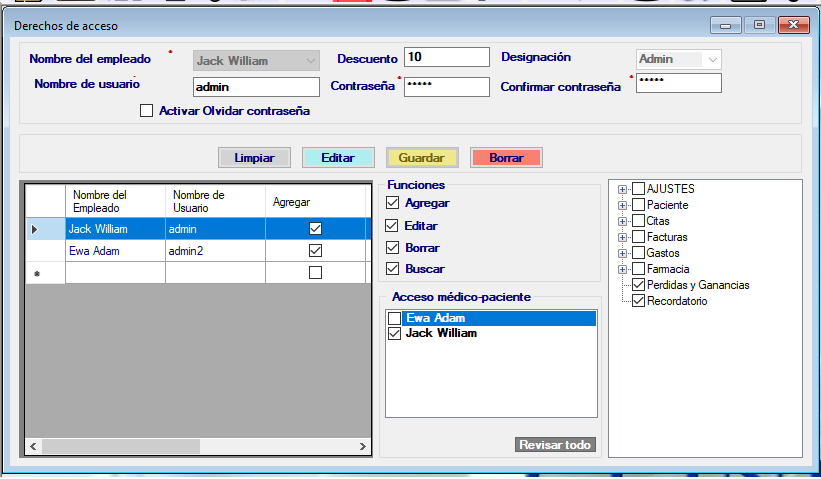Uncheck the Agregar function checkbox

point(392,203)
